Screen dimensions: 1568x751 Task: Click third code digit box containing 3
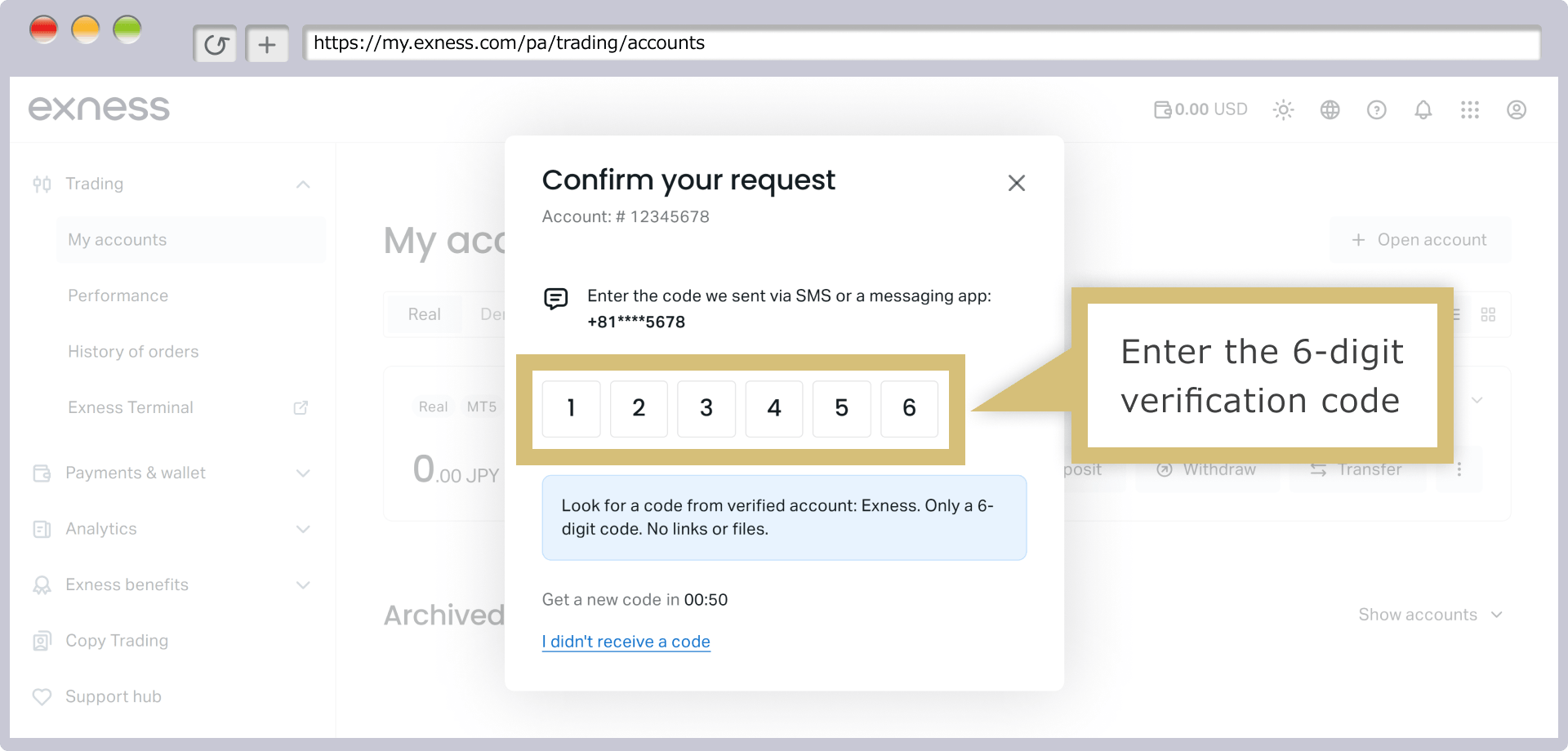pos(706,408)
